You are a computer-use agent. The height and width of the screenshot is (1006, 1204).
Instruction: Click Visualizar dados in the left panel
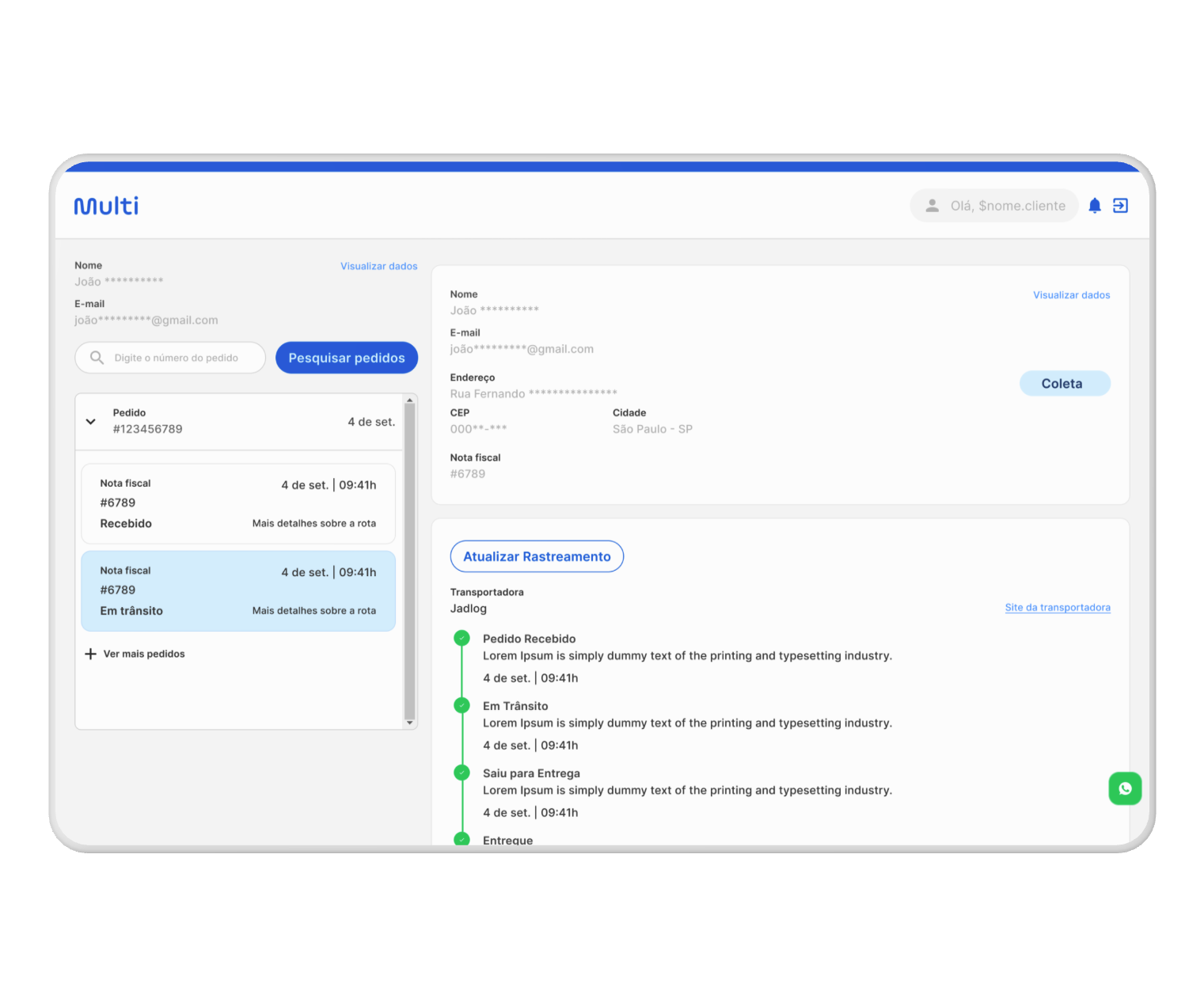[378, 266]
